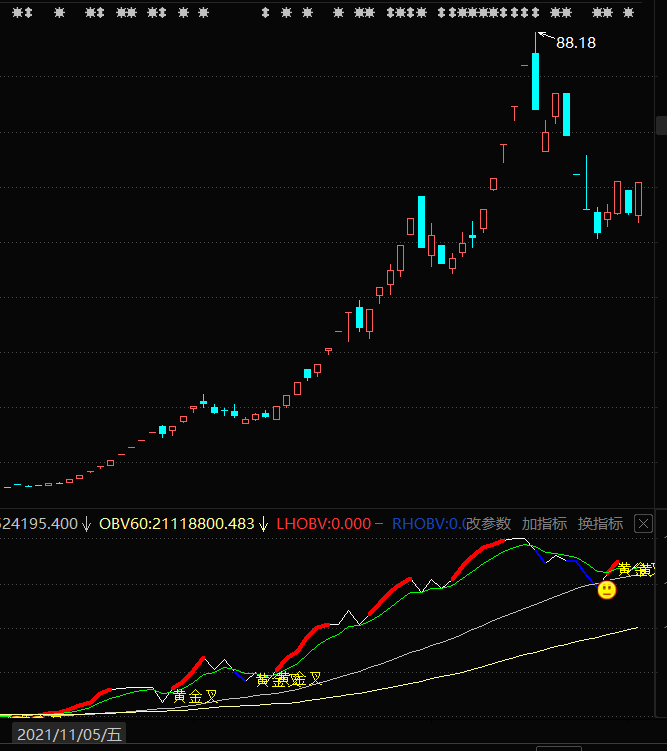The image size is (667, 751).
Task: Click the horizontal scrollbar at the bottom edge
Action: point(560,747)
